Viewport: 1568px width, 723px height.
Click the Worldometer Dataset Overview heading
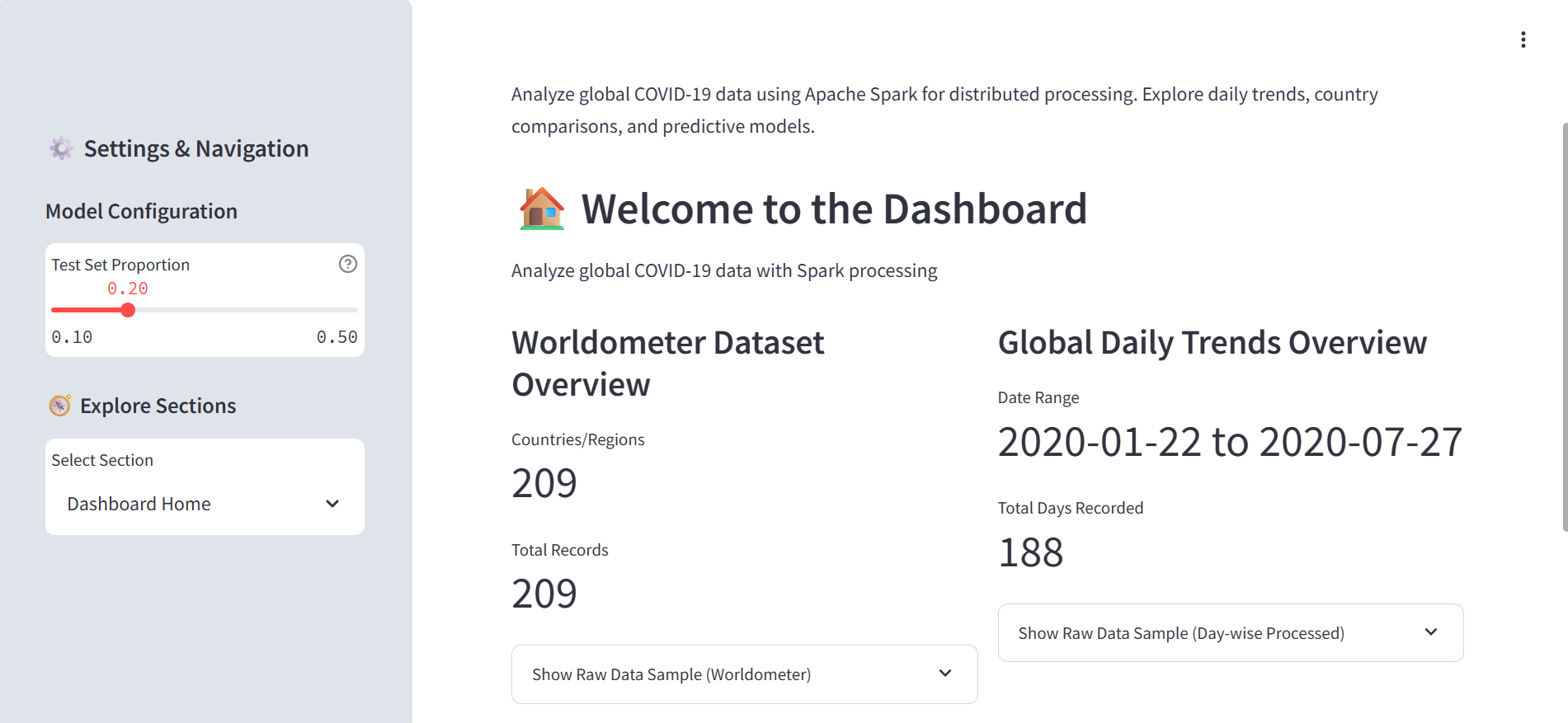point(668,364)
